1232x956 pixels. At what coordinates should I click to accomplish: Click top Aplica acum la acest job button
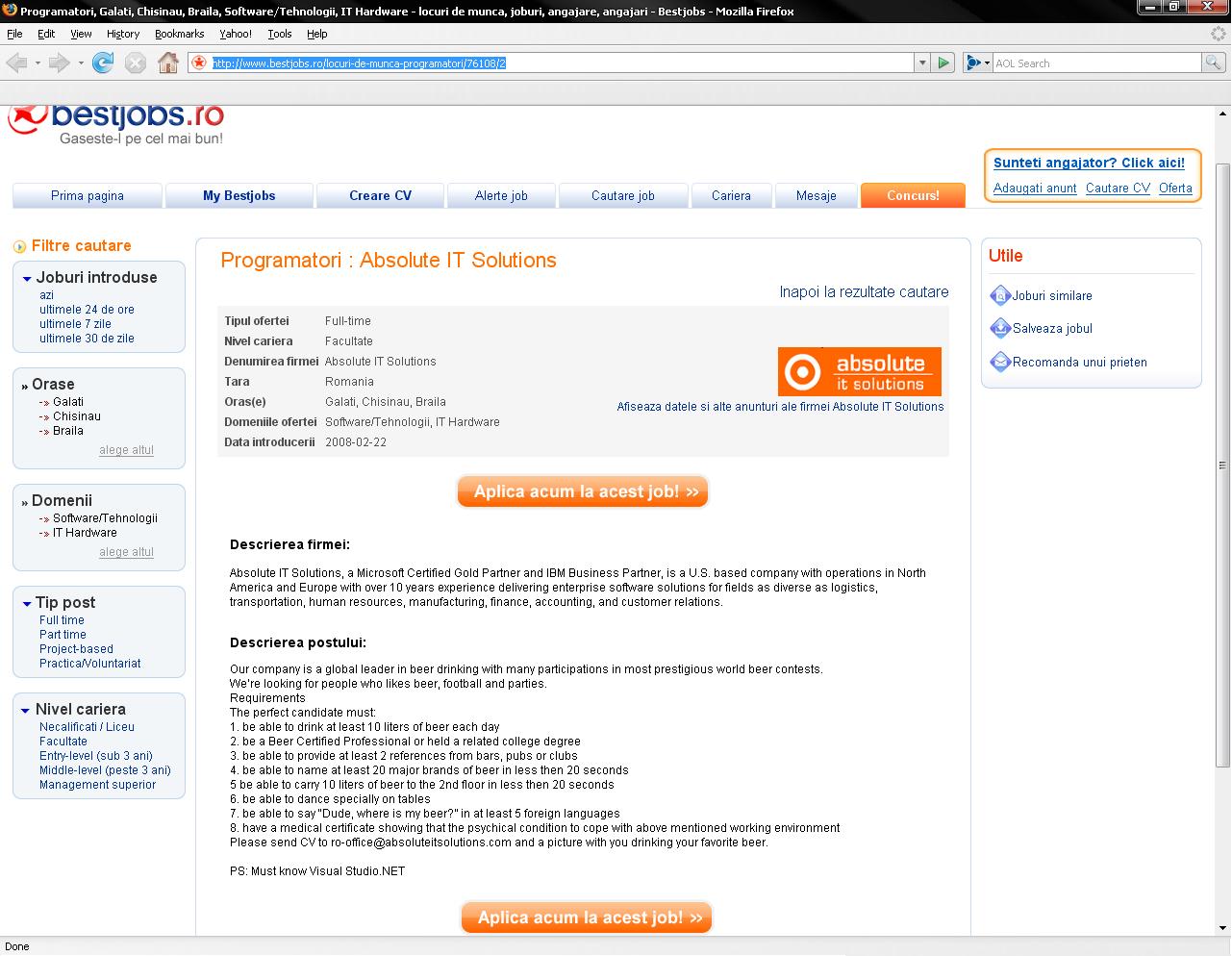[x=583, y=491]
